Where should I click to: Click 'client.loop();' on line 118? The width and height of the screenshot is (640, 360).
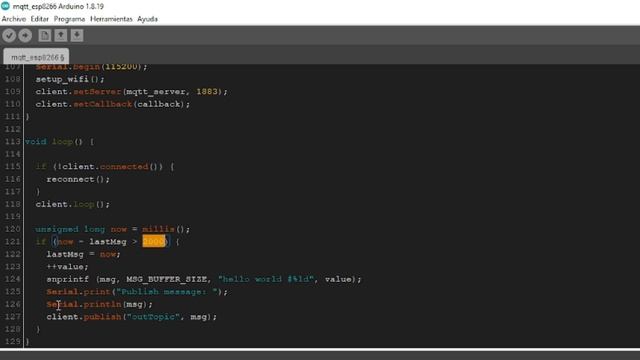click(73, 204)
